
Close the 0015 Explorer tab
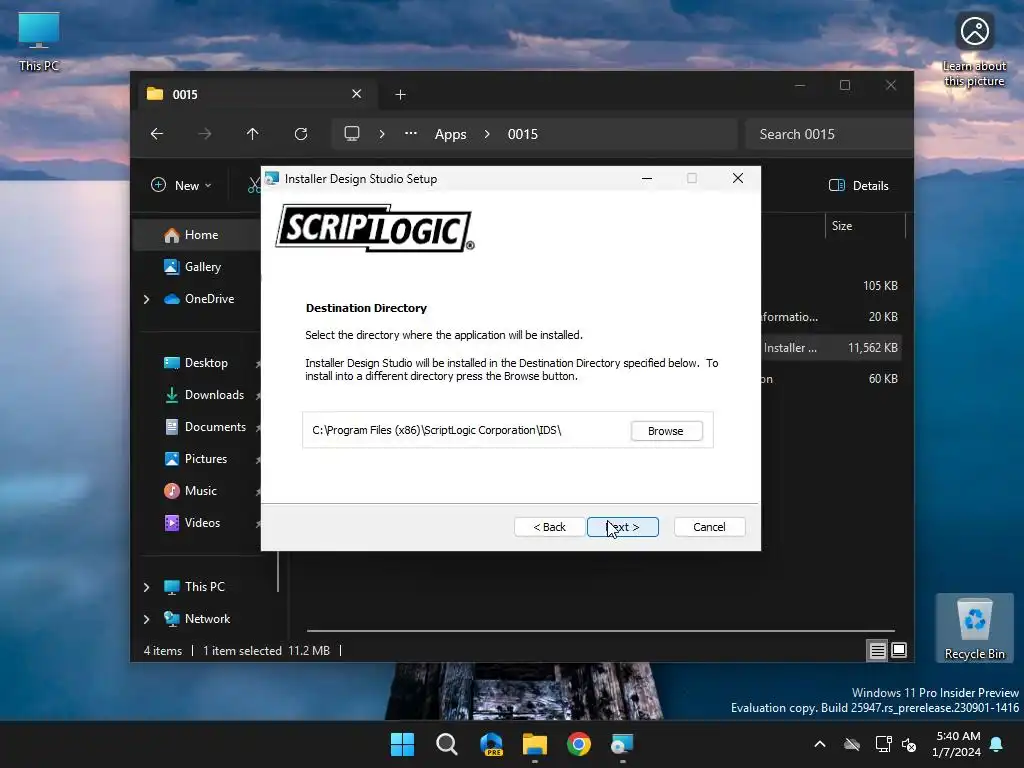pyautogui.click(x=357, y=94)
